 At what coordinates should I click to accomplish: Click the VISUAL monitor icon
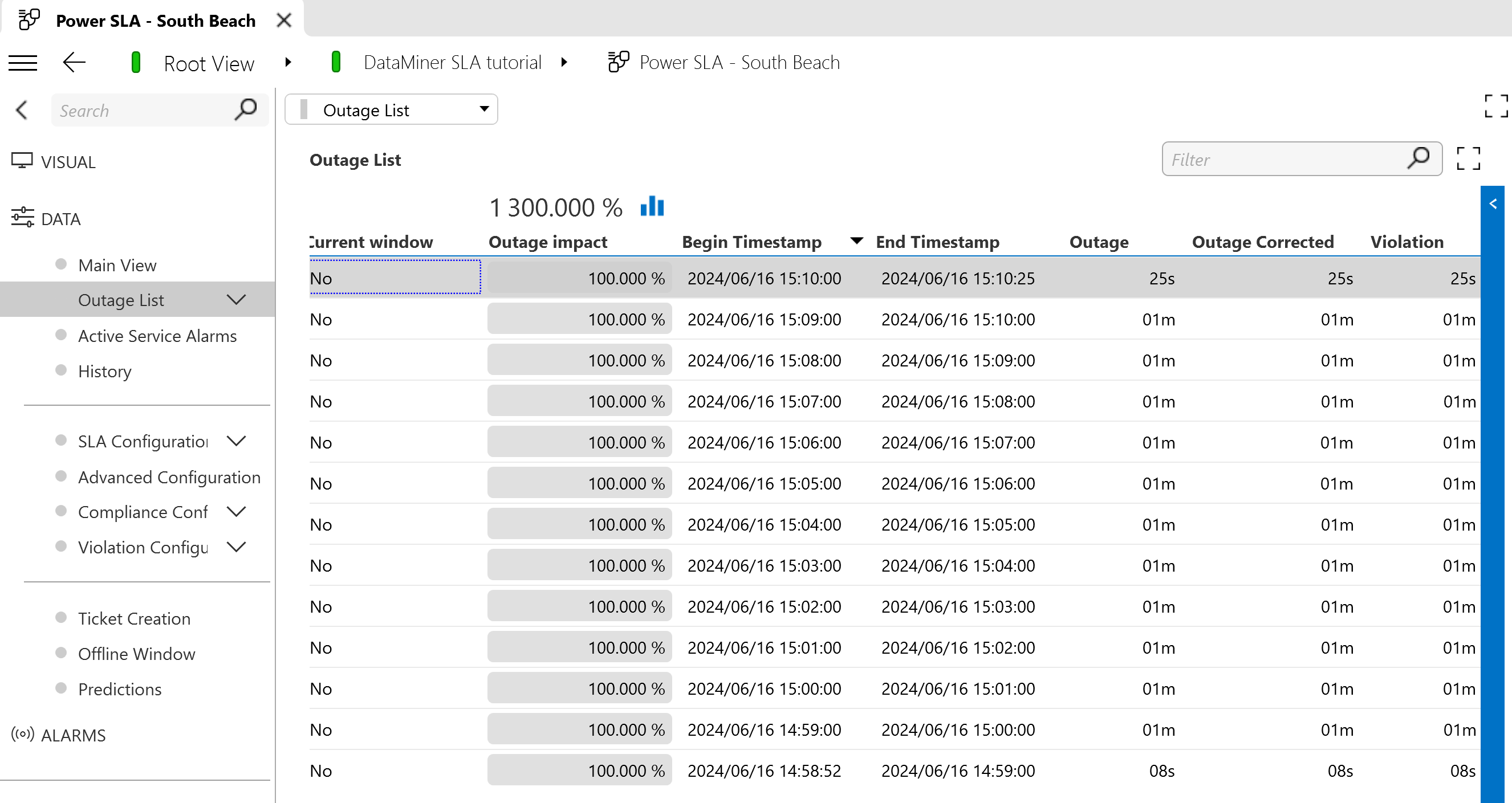click(x=22, y=160)
